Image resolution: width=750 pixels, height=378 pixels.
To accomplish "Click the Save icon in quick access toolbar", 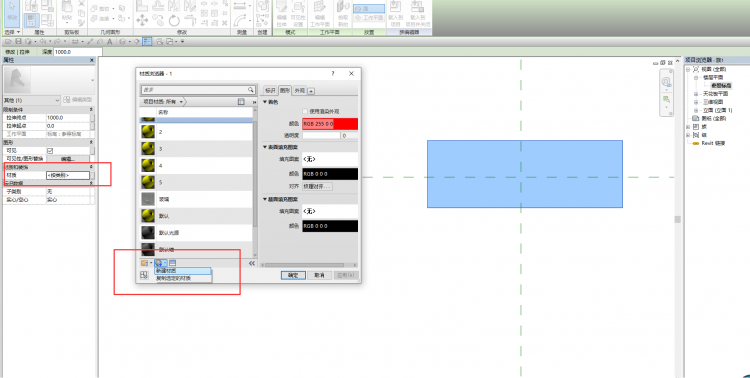I will 18,42.
